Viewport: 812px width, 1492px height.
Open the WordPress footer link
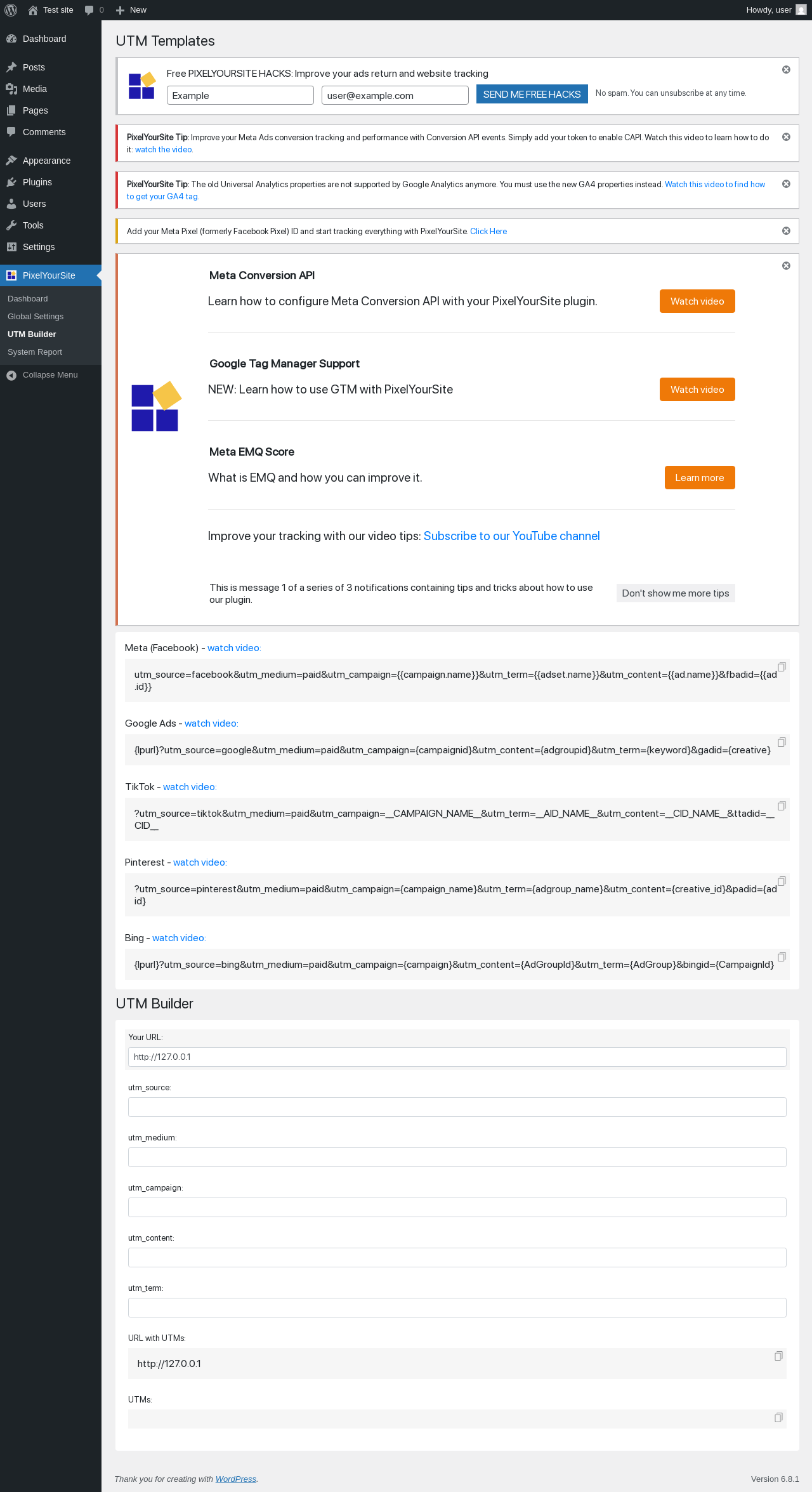pyautogui.click(x=236, y=1479)
